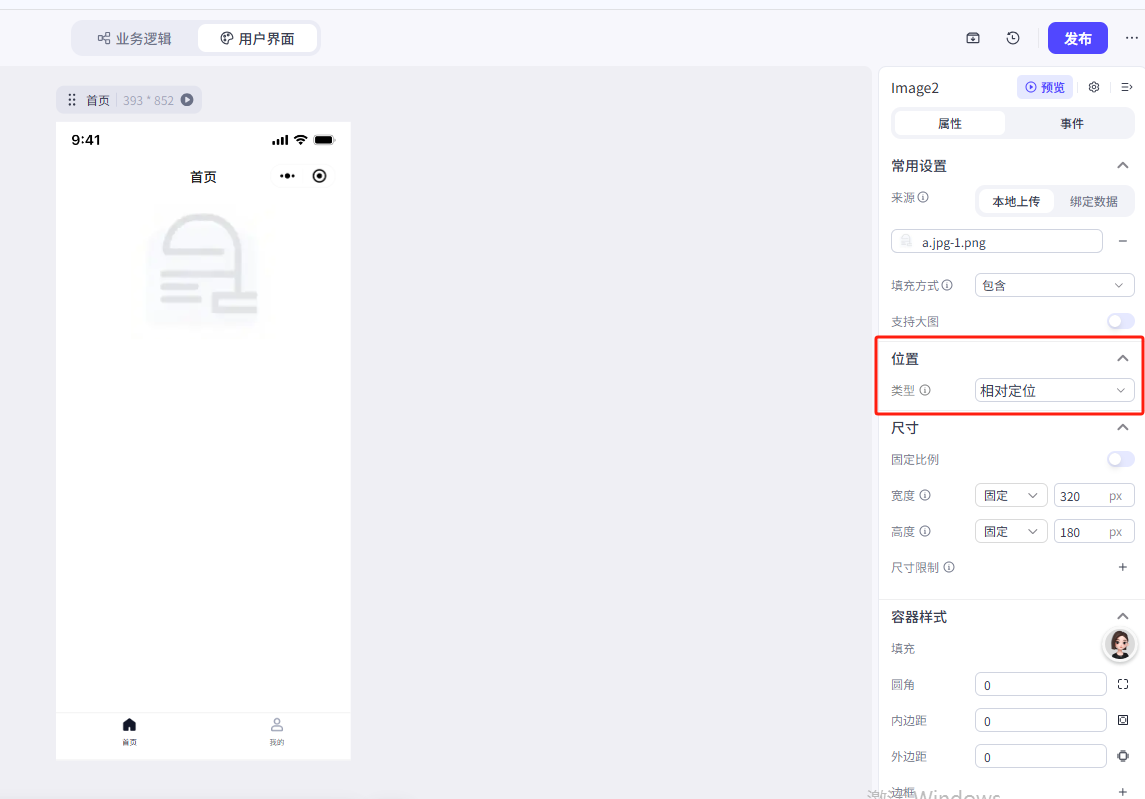
Task: Toggle the 固定比例 switch
Action: (1120, 459)
